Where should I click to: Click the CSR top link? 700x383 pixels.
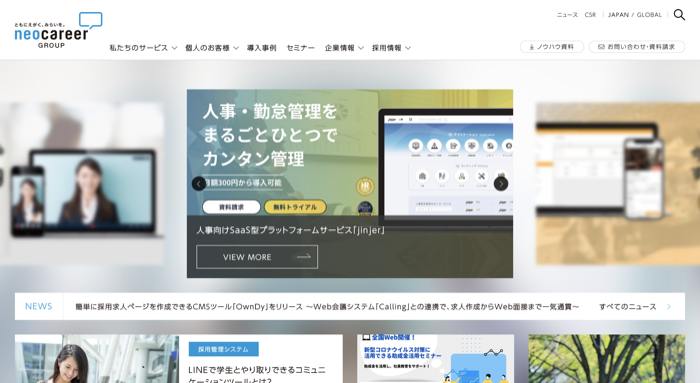(590, 15)
